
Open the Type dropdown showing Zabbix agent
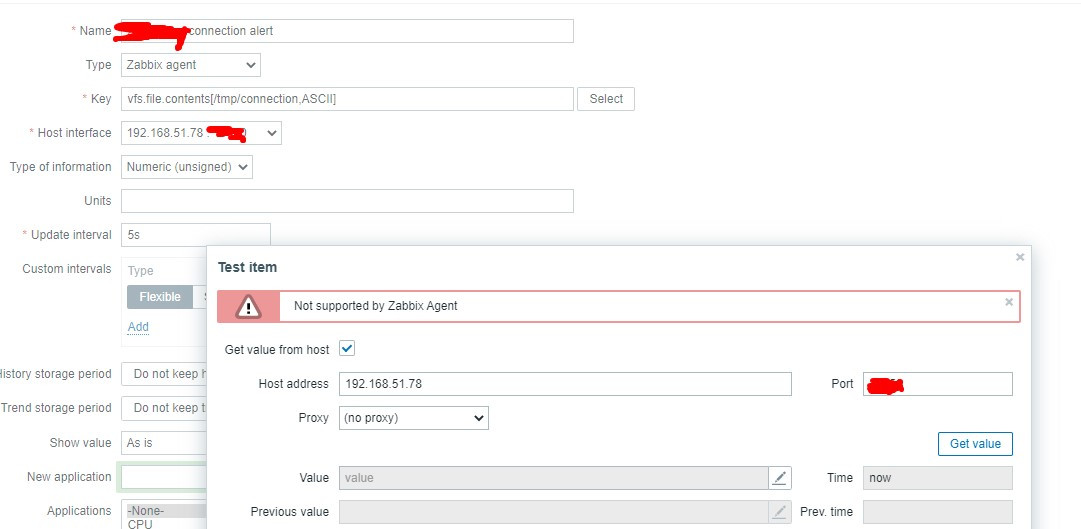point(191,65)
